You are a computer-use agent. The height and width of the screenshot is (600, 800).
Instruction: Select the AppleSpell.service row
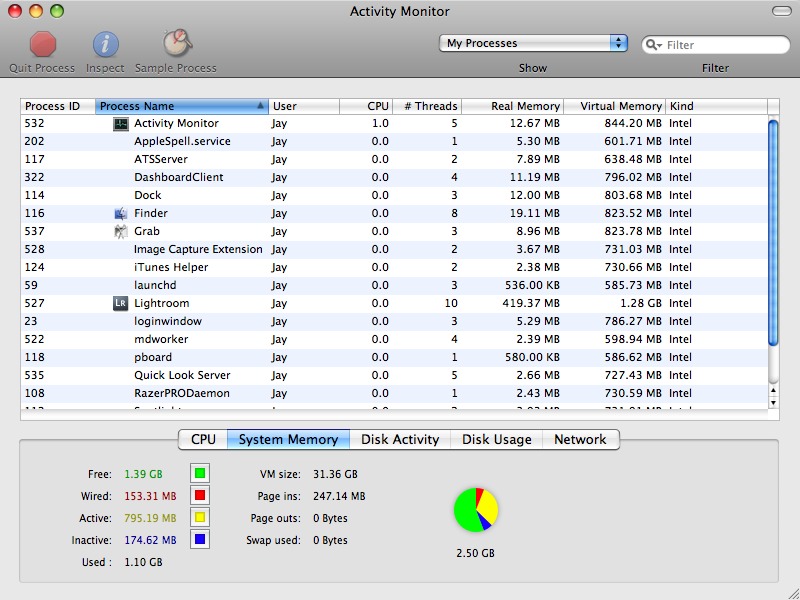coord(394,141)
